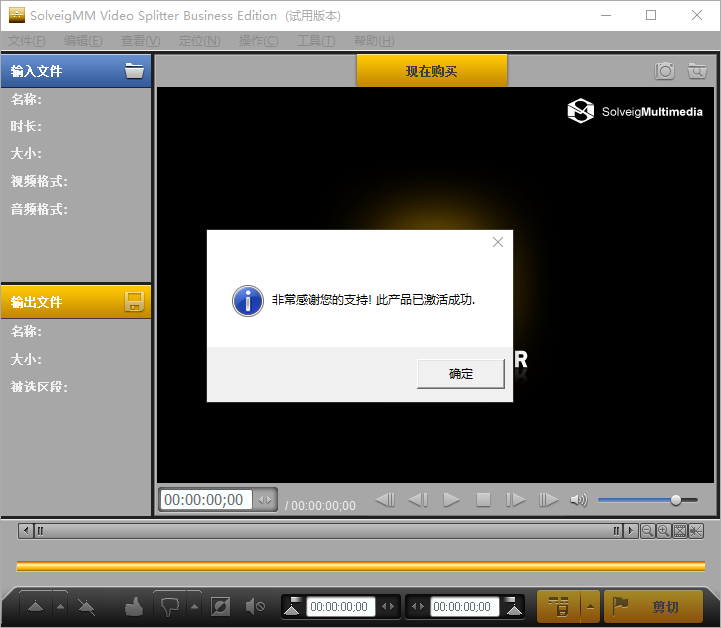Open the 工具(T) menu
Screen dimensions: 721x628
point(316,41)
